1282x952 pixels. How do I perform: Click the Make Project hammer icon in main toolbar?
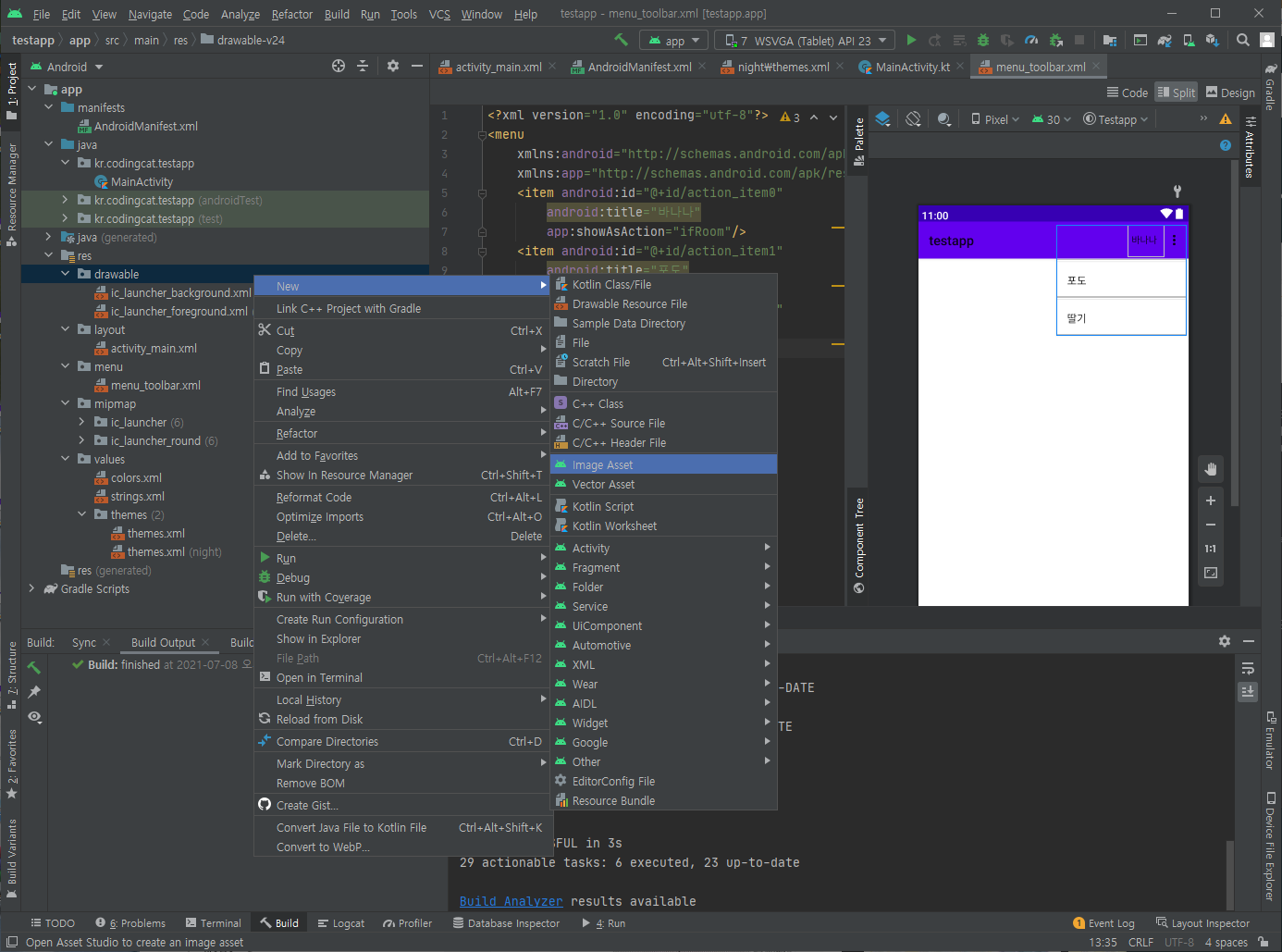tap(621, 40)
